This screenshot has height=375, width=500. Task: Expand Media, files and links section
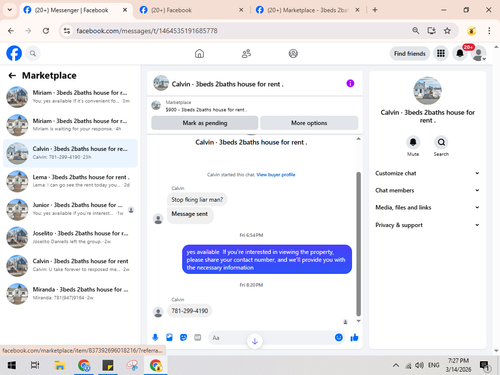click(x=427, y=207)
